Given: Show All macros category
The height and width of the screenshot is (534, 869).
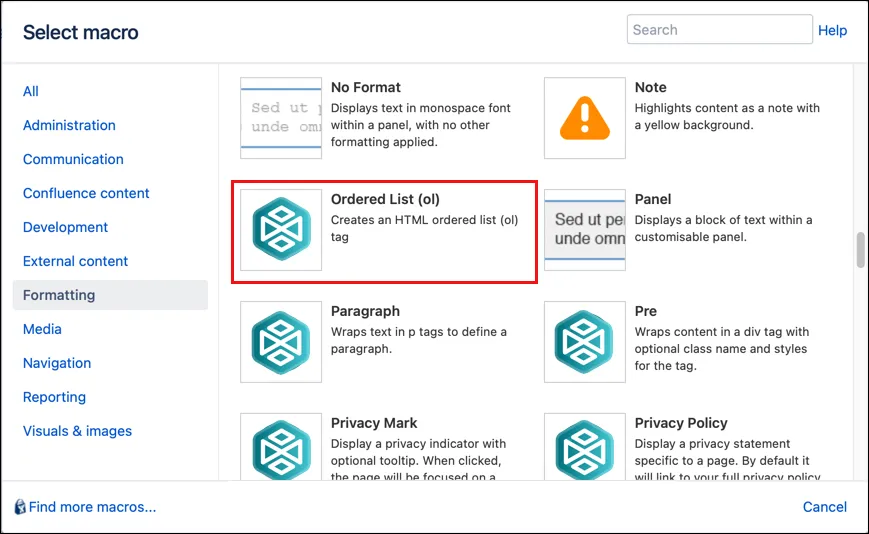Looking at the screenshot, I should [31, 91].
